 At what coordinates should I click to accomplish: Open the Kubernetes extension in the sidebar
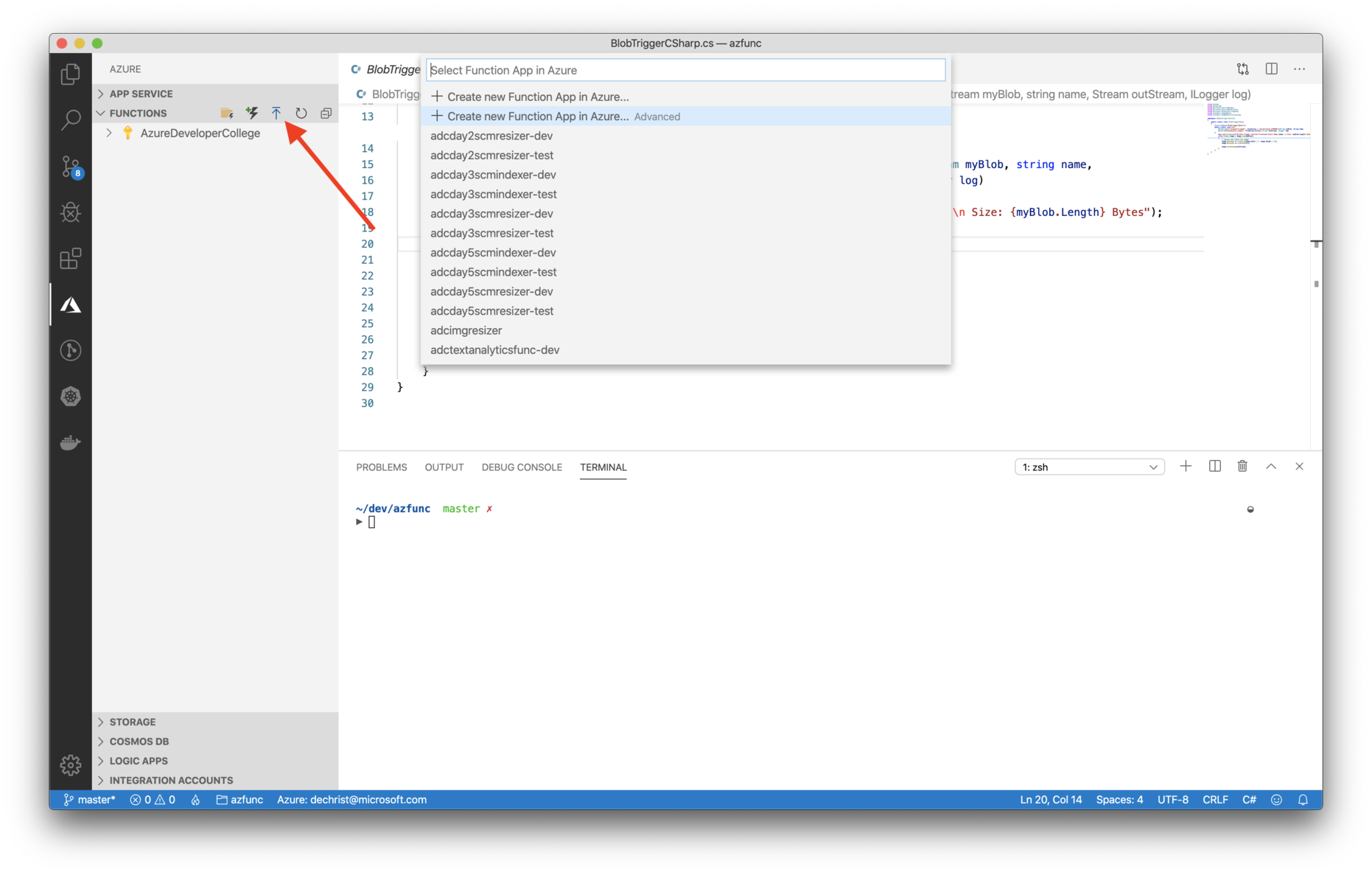[70, 396]
